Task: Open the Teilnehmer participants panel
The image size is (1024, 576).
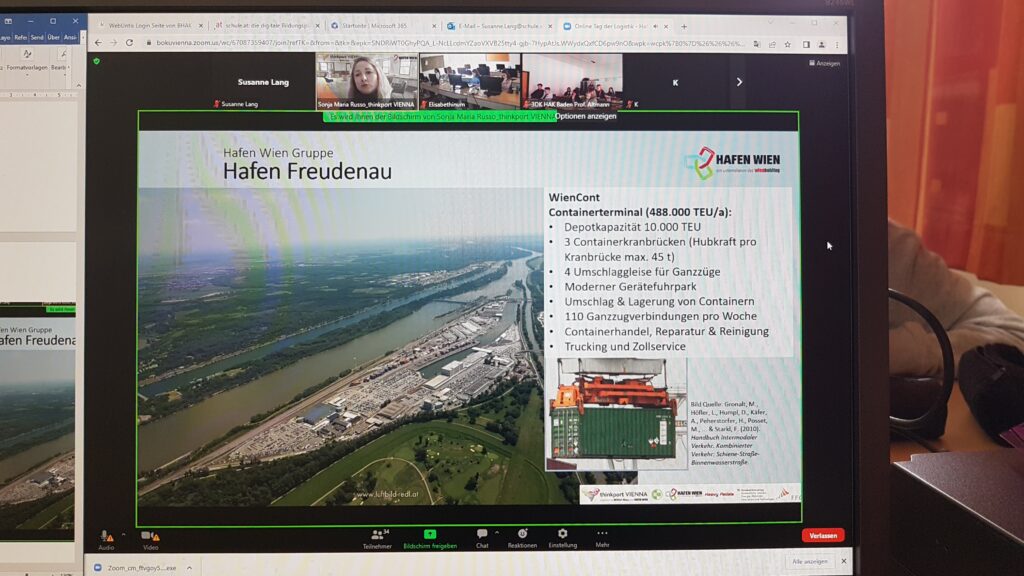Action: click(x=377, y=539)
